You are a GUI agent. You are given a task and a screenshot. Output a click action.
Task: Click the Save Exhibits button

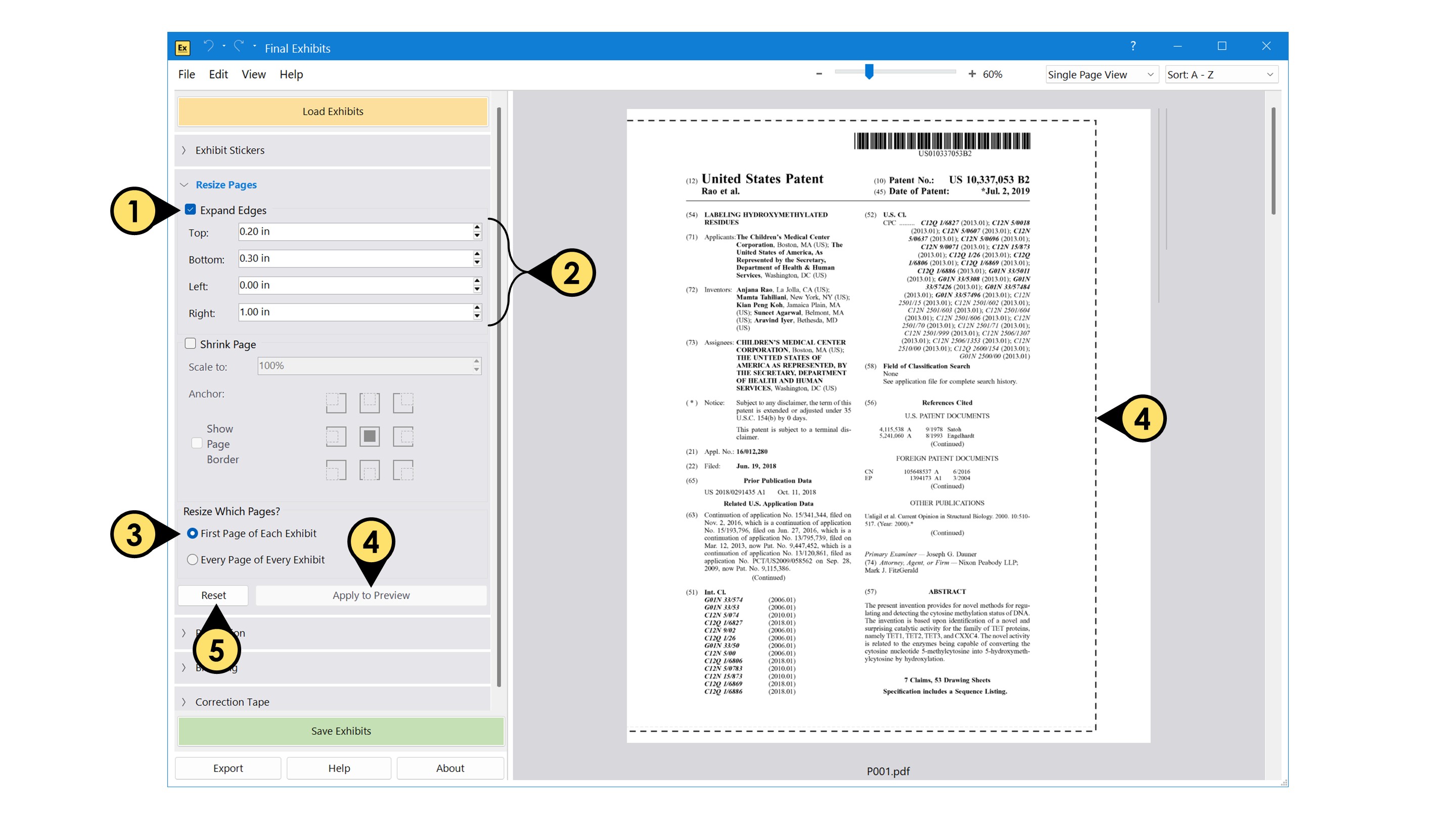point(341,731)
